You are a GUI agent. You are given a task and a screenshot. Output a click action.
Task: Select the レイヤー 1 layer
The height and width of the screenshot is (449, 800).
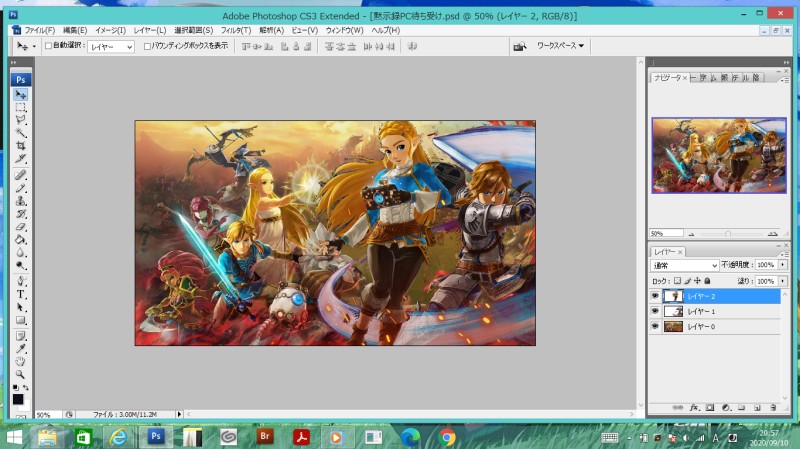pos(701,311)
